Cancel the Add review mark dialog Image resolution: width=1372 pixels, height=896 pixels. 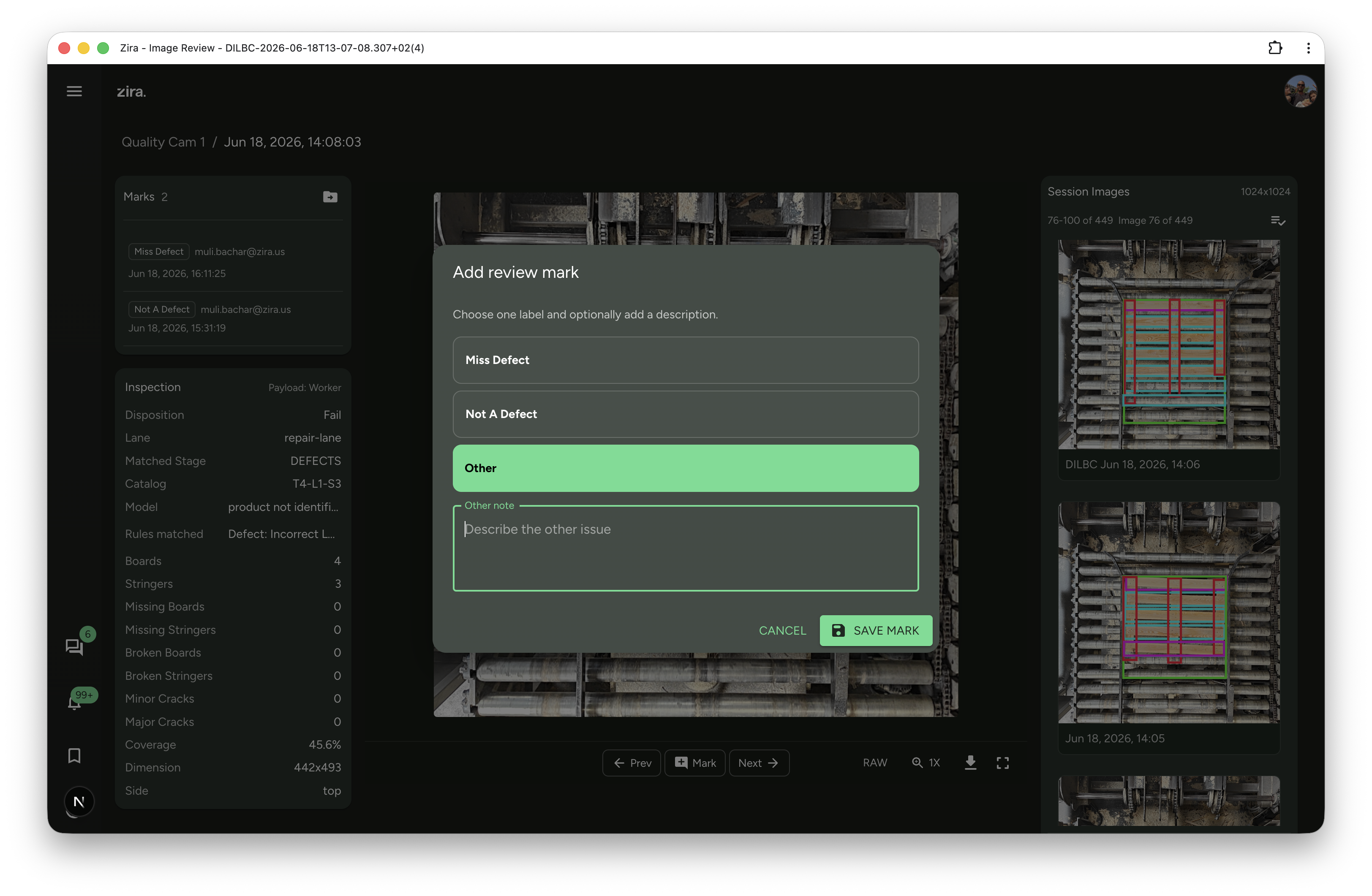coord(782,631)
